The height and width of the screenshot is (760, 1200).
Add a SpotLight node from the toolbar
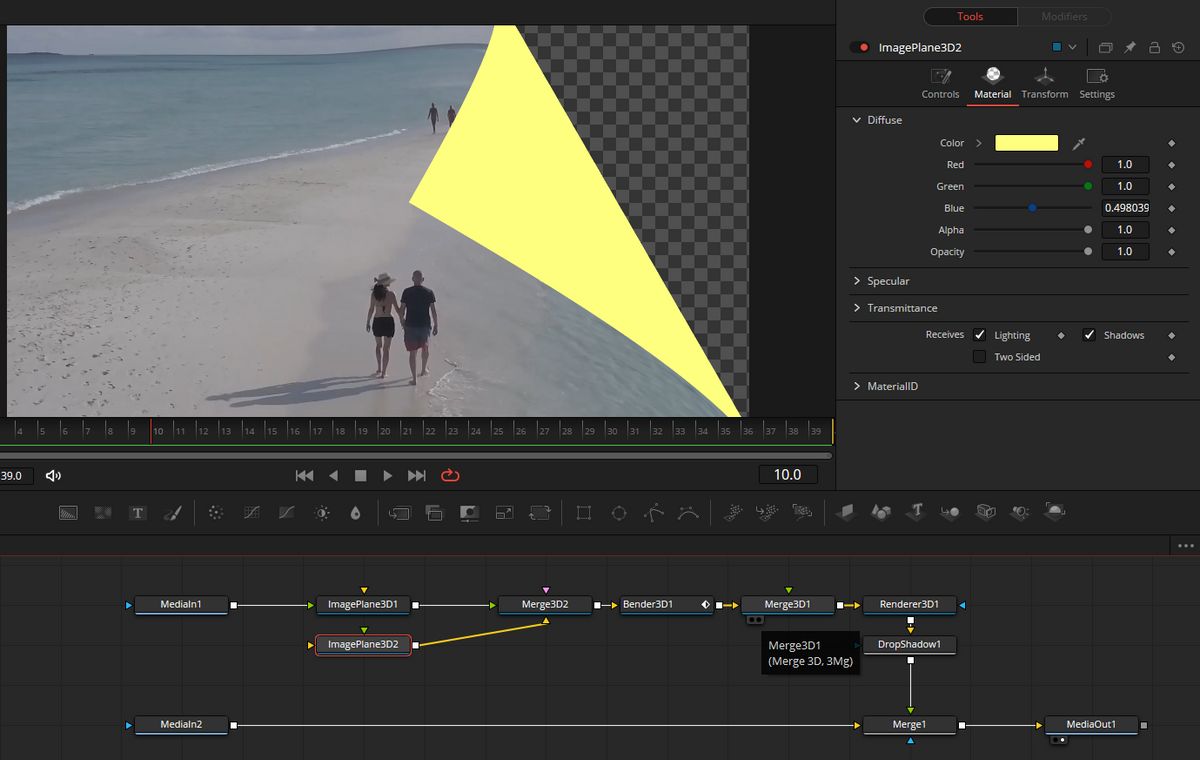click(1020, 512)
